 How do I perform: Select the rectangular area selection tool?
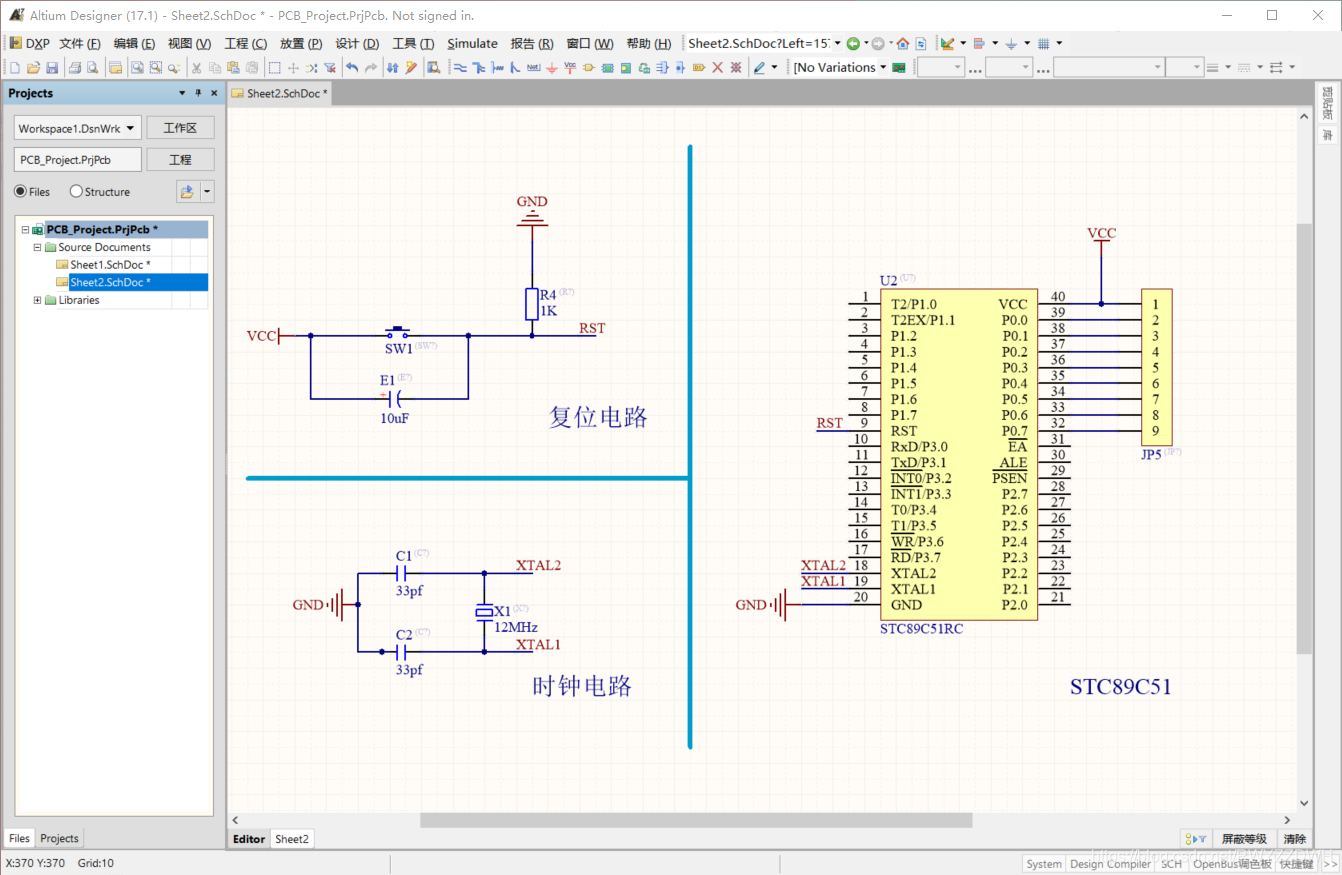point(274,68)
